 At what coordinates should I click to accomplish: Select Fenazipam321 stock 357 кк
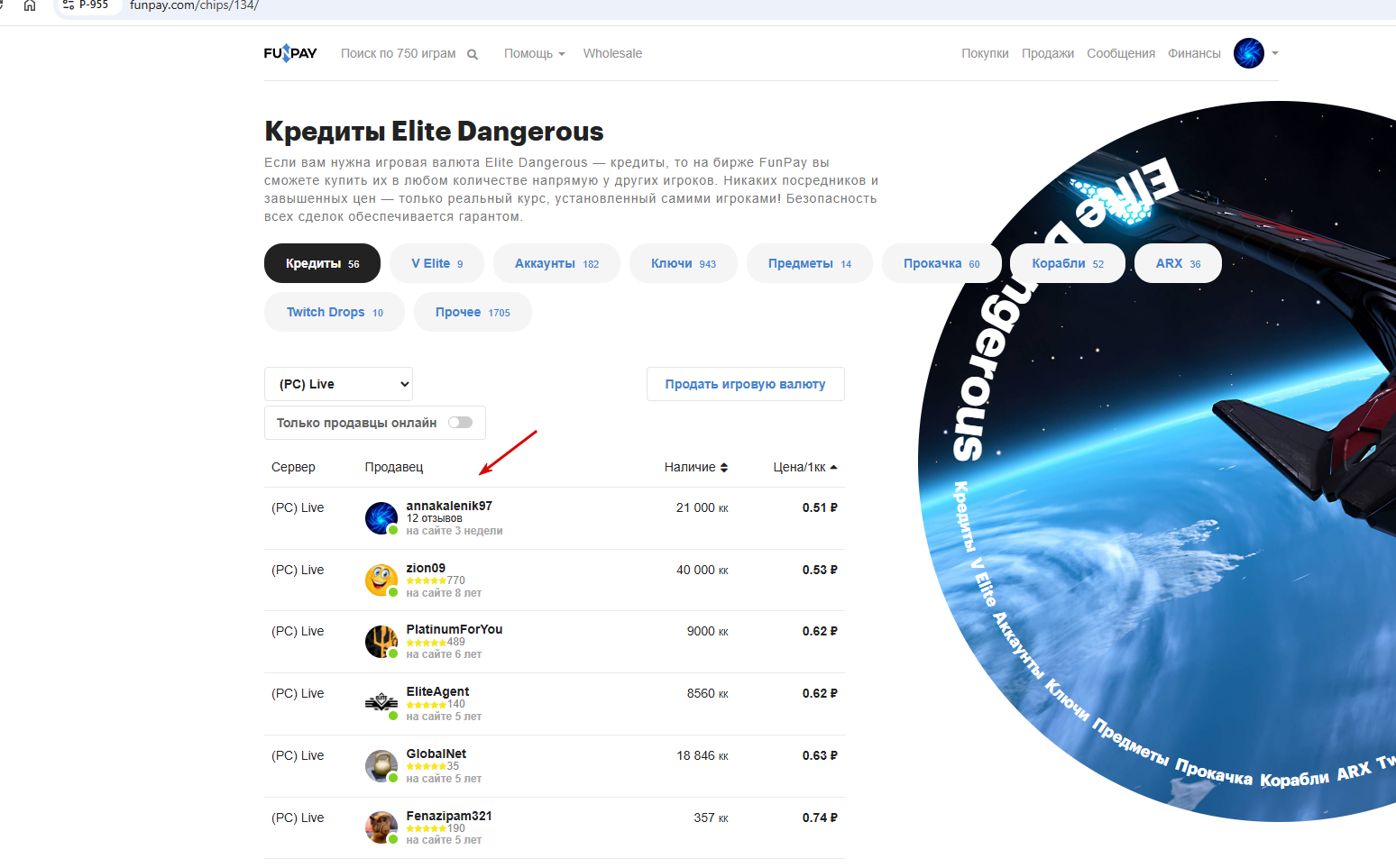click(x=711, y=818)
